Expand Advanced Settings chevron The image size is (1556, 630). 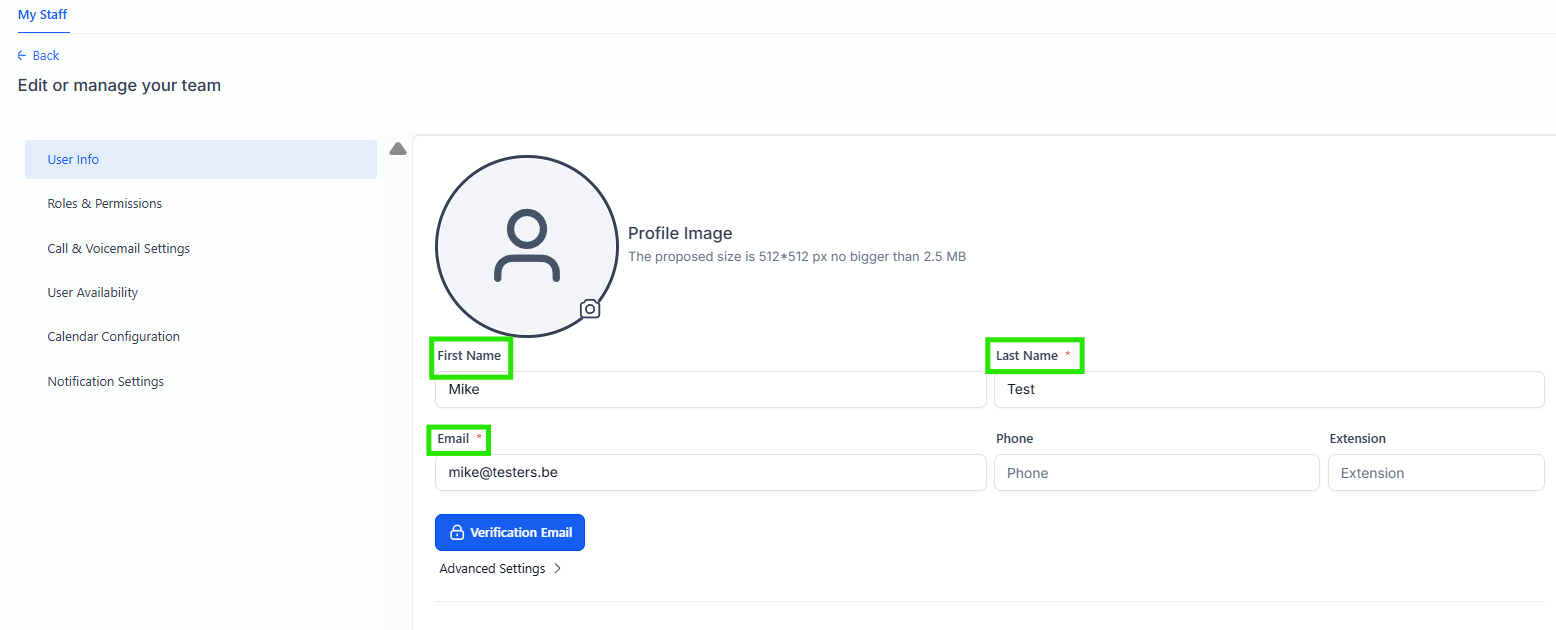[557, 569]
